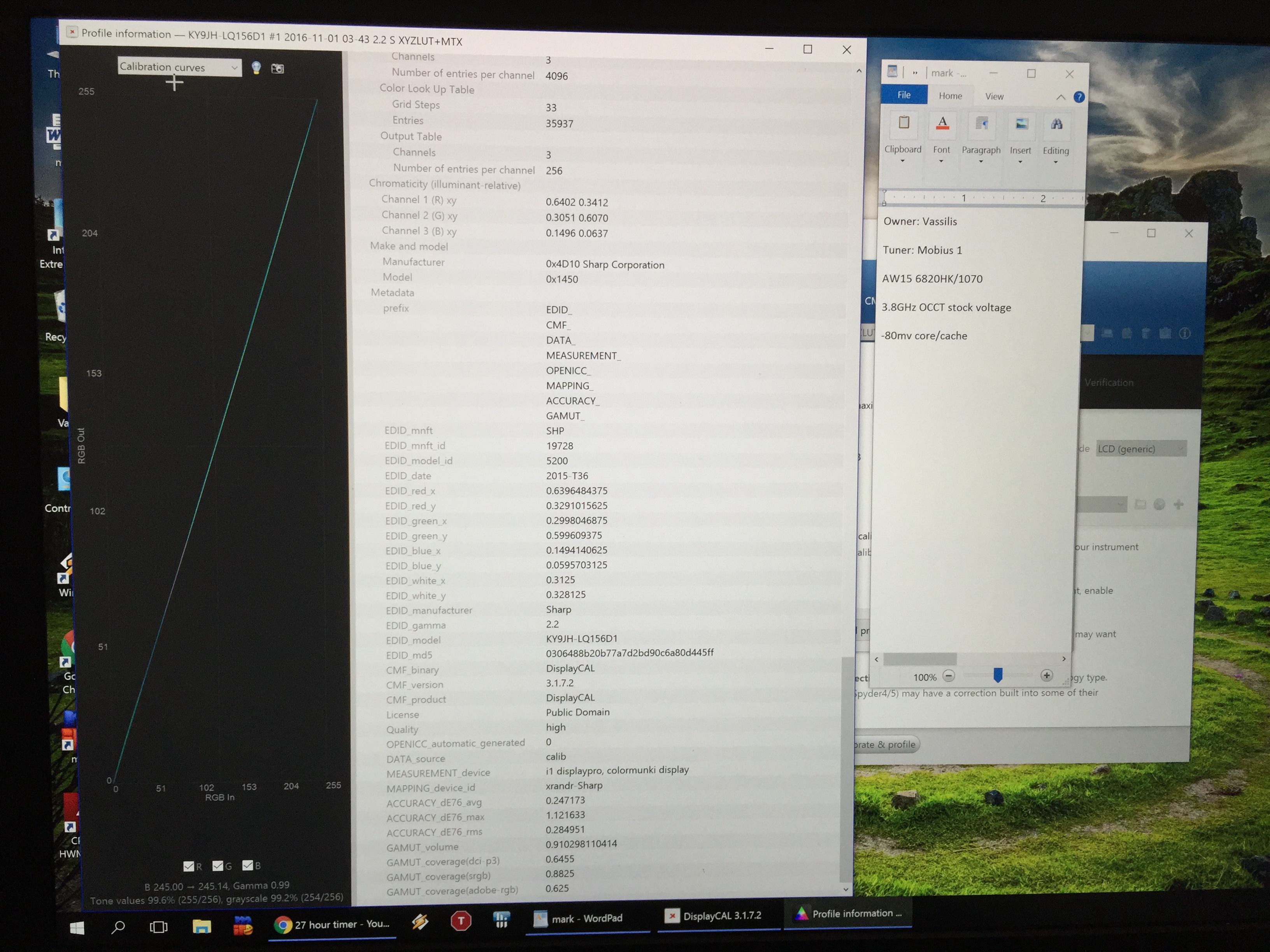
Task: Toggle the G channel checkbox
Action: pyautogui.click(x=218, y=865)
